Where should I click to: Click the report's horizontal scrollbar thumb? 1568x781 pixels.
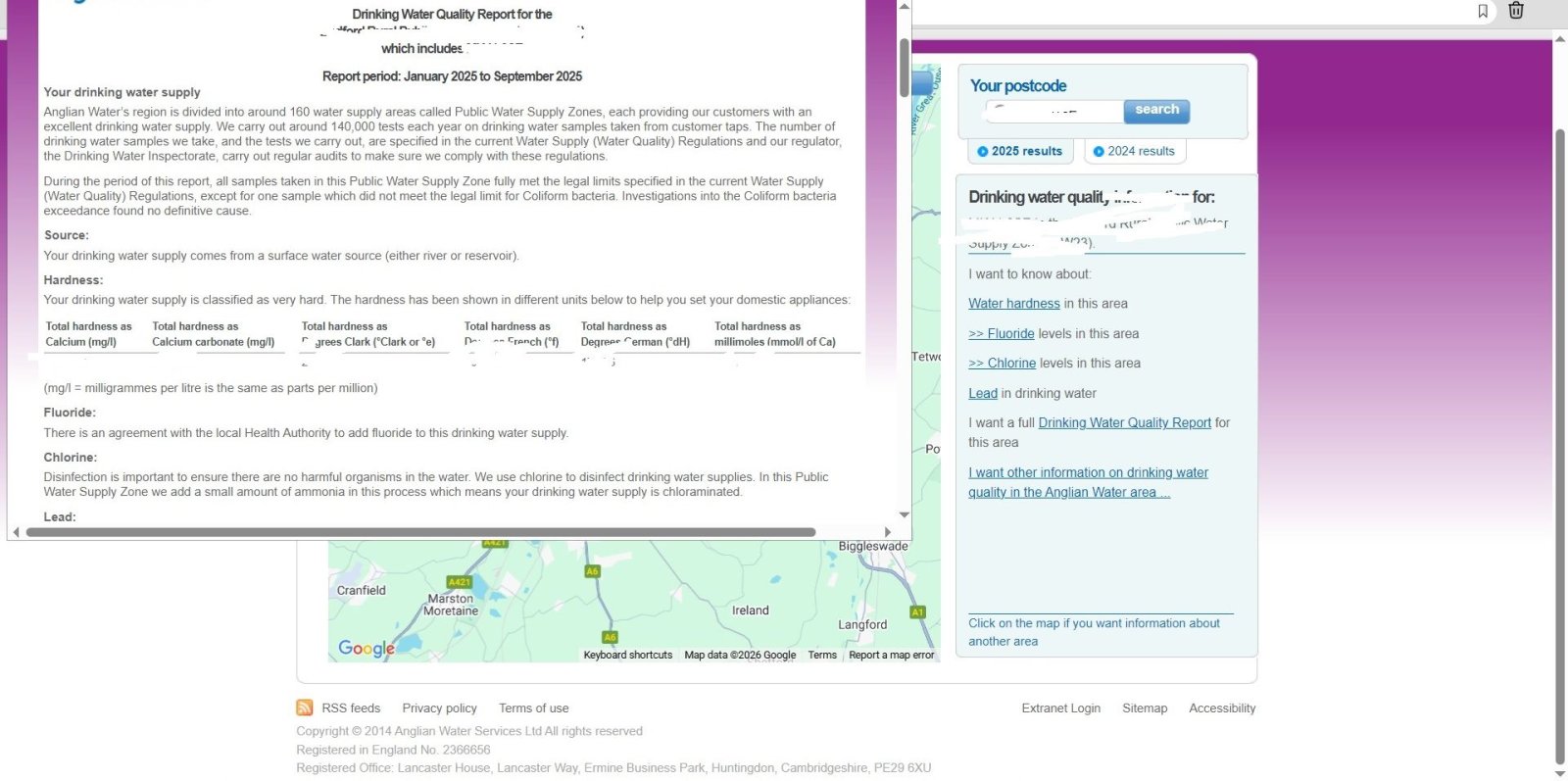pyautogui.click(x=421, y=532)
